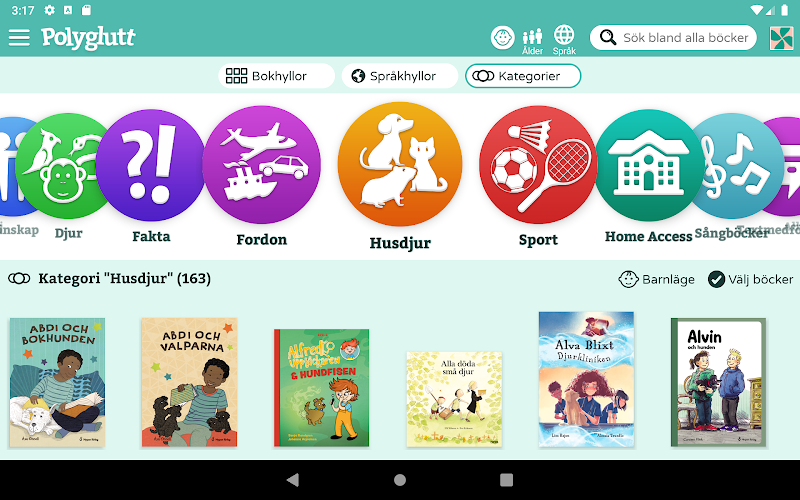Choose the Fordon vehicles category
This screenshot has height=500, width=800.
[x=261, y=165]
